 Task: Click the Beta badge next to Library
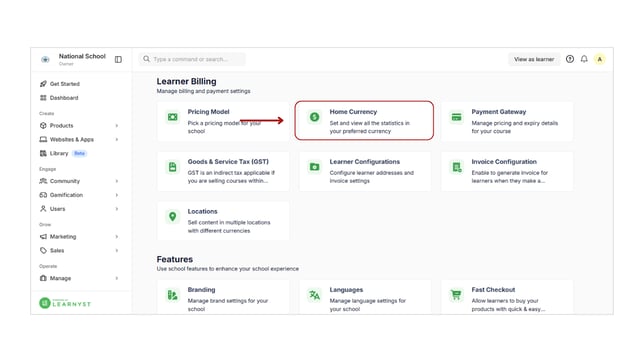pyautogui.click(x=79, y=153)
